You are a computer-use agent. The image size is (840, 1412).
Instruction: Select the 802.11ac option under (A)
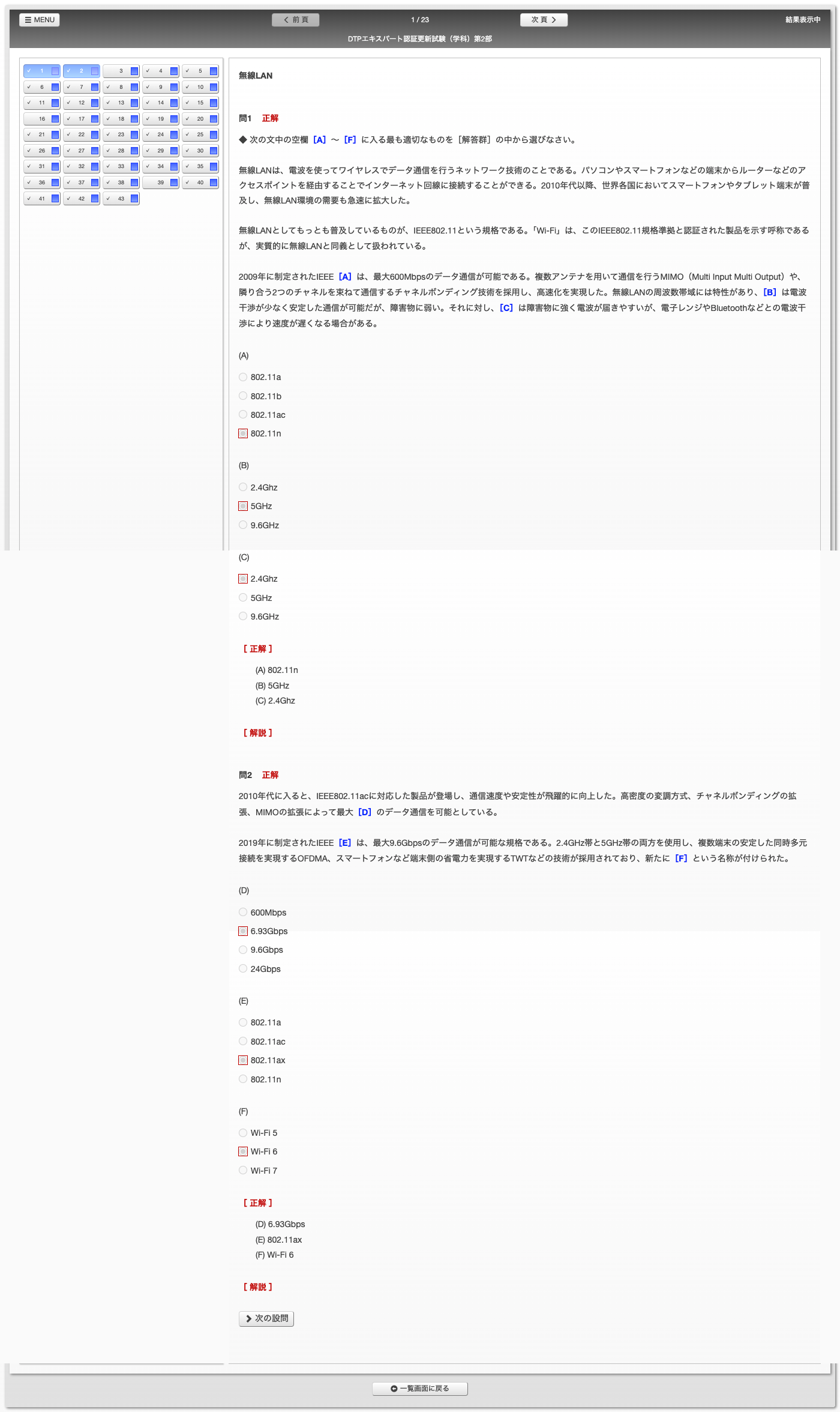(x=243, y=415)
